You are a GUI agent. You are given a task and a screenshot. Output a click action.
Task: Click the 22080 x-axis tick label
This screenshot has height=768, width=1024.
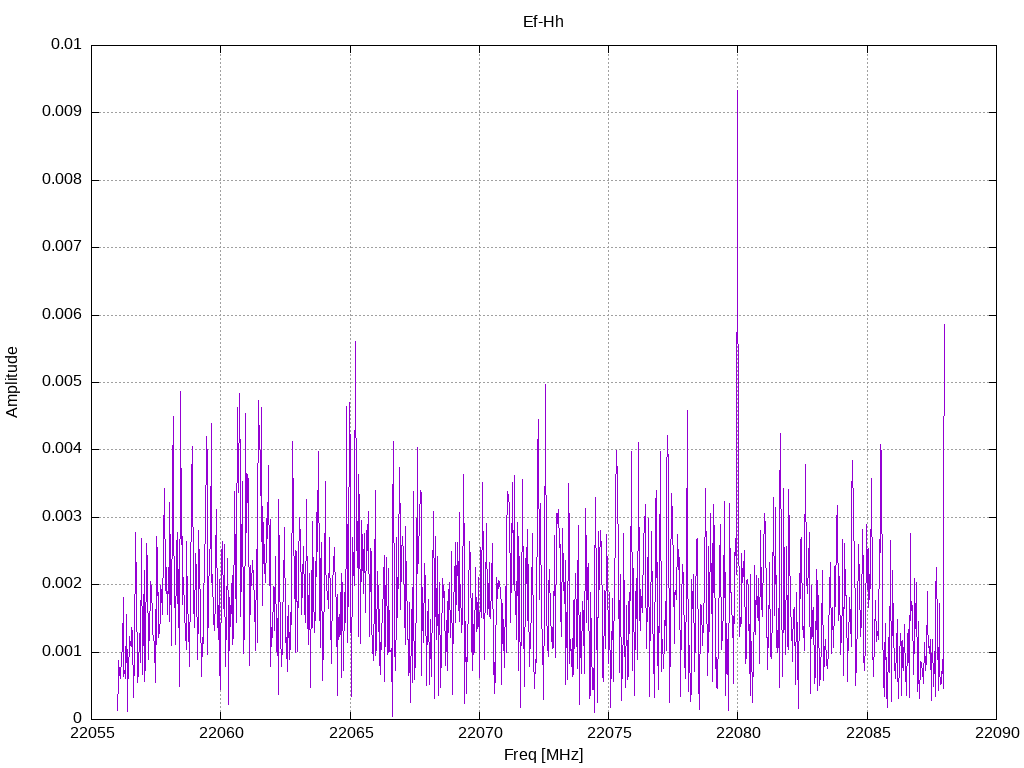[x=737, y=735]
